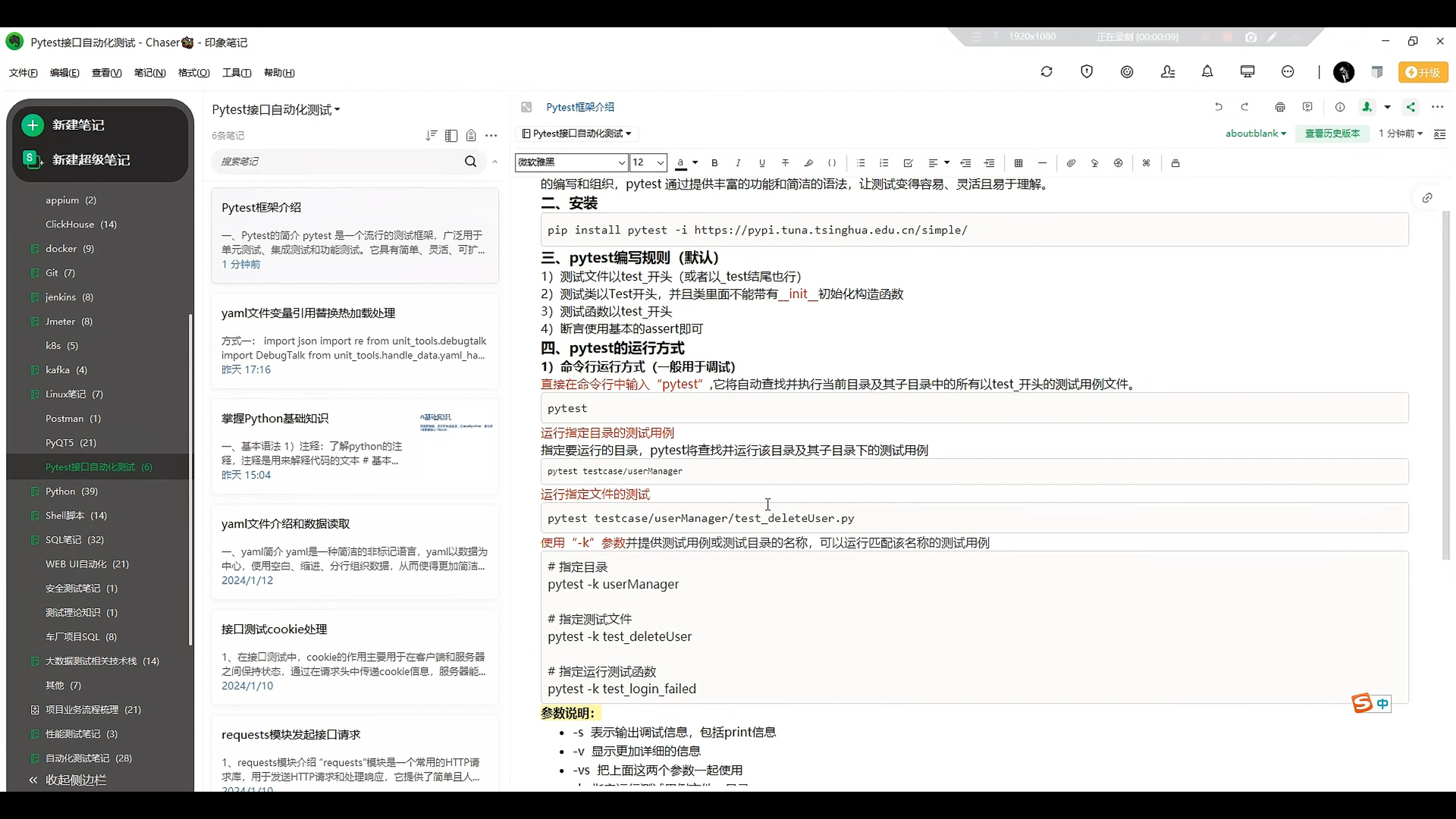Toggle numbered list
This screenshot has width=1456, height=819.
[x=884, y=163]
